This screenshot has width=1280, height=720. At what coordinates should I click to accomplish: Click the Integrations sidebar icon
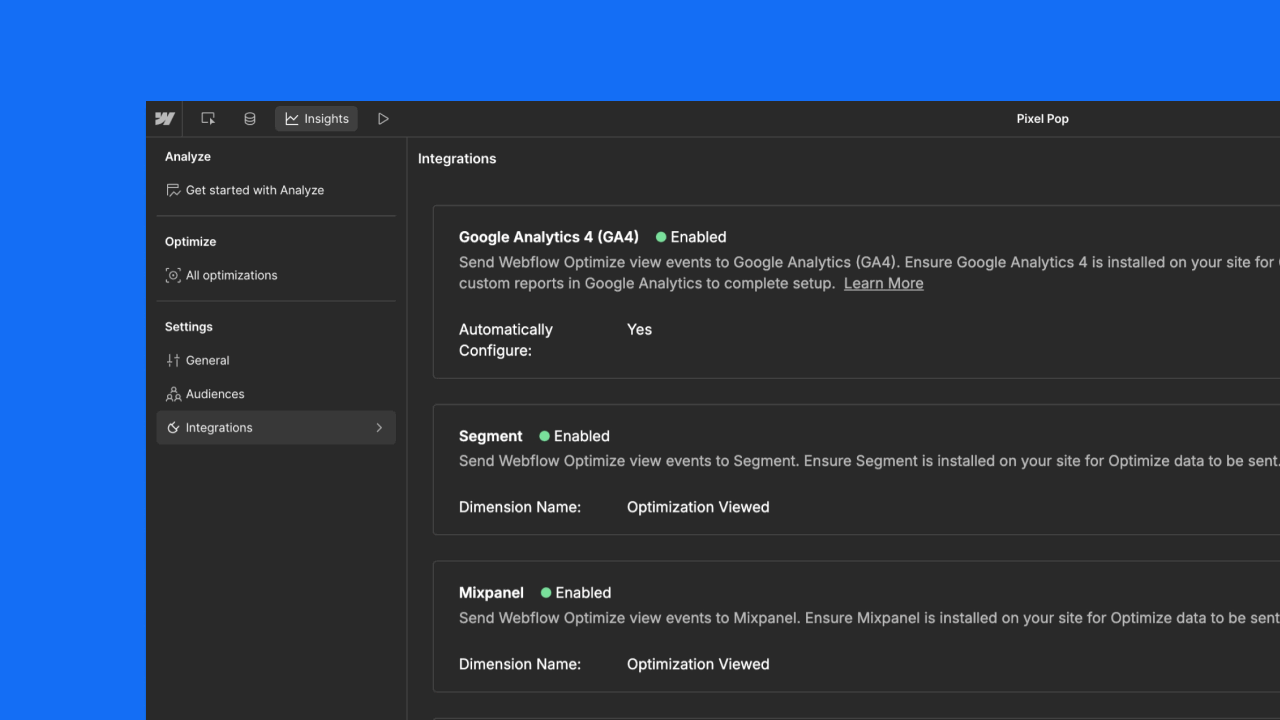173,428
